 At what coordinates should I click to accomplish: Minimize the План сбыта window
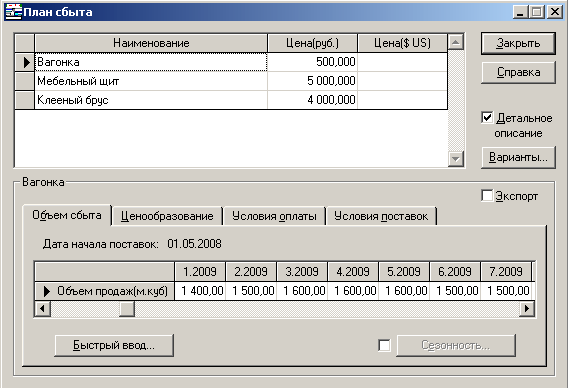[x=520, y=12]
